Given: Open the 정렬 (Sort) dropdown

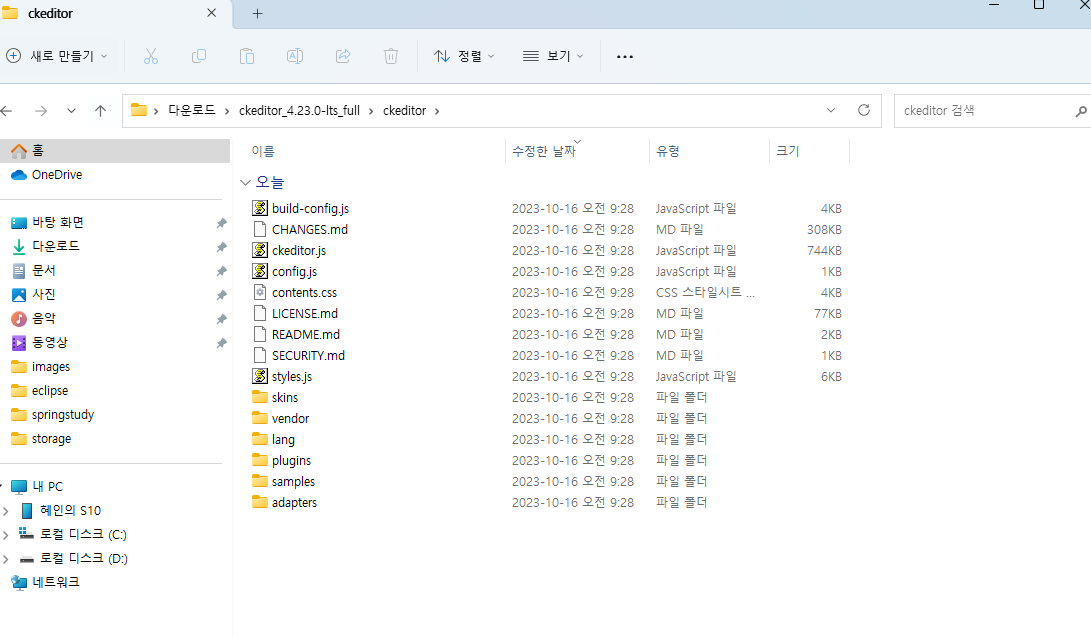Looking at the screenshot, I should [x=464, y=56].
